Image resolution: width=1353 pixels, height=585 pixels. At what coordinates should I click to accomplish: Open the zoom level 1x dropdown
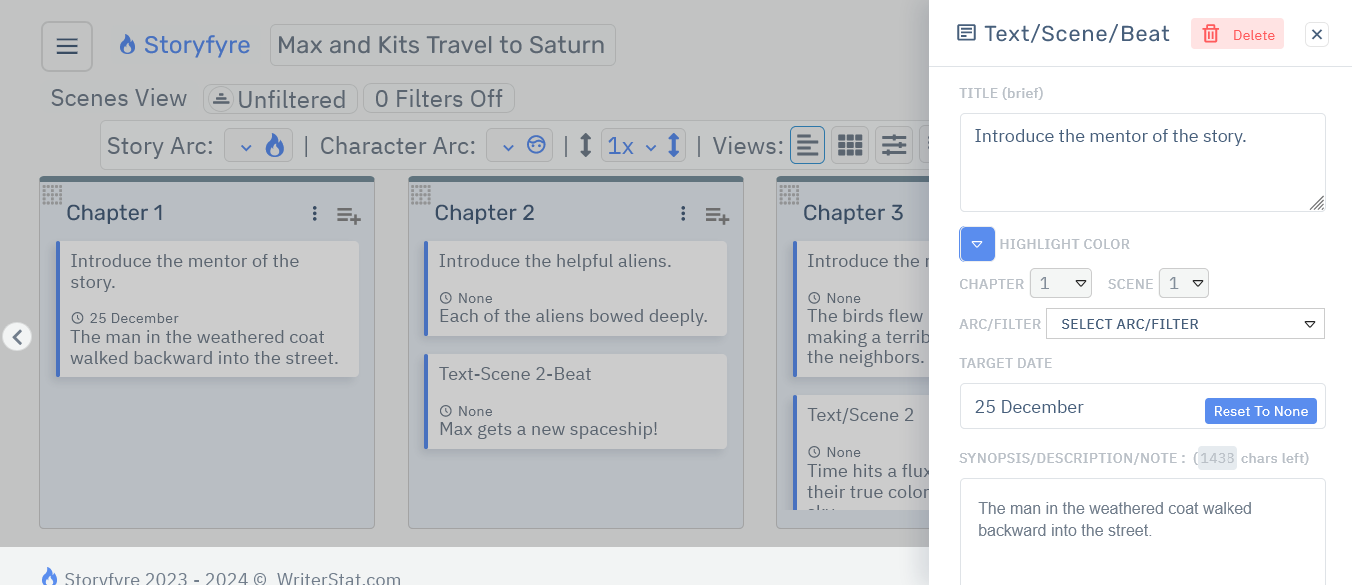(628, 144)
